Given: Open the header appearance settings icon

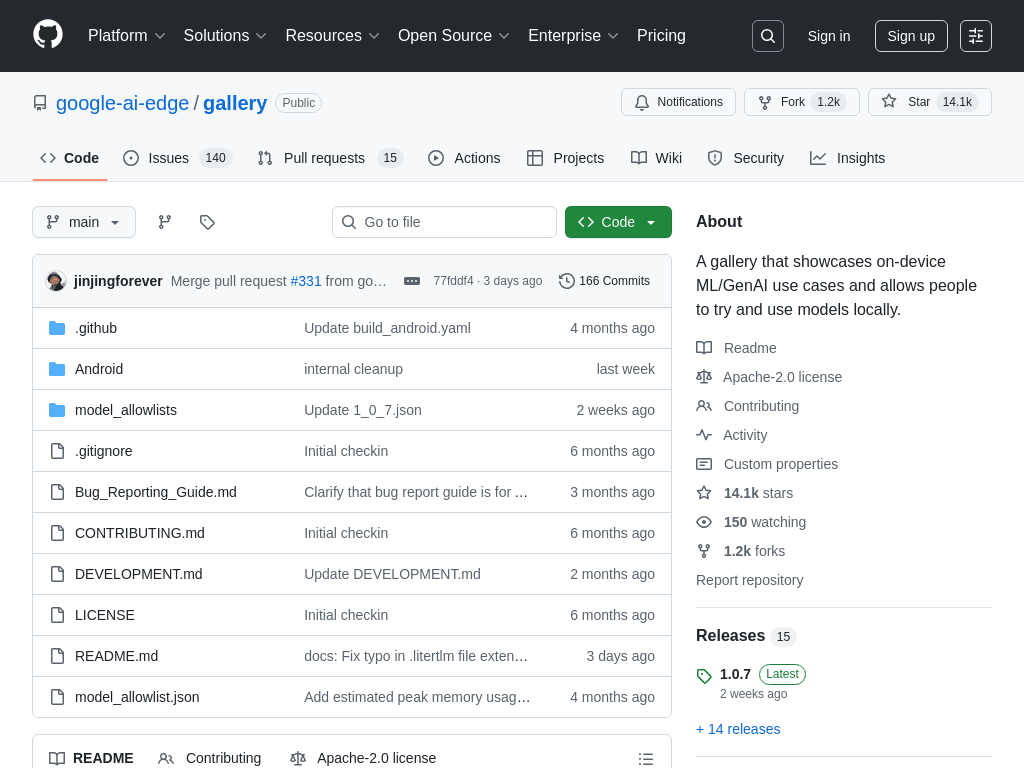Looking at the screenshot, I should coord(975,36).
